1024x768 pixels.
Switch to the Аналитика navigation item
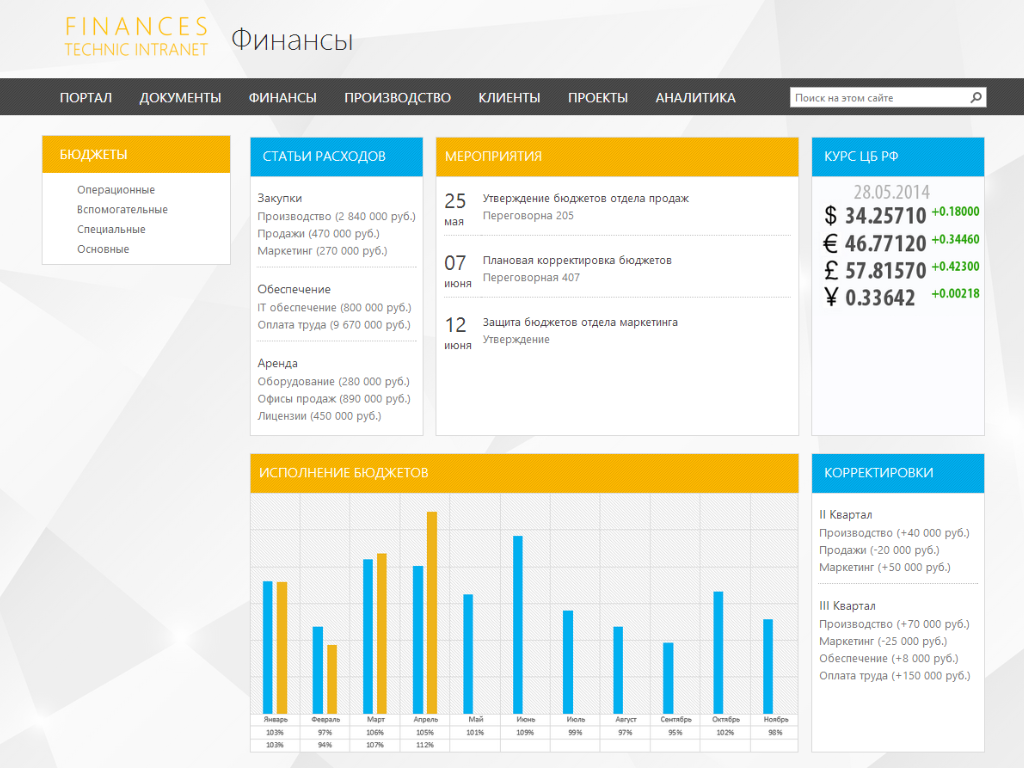[x=695, y=98]
